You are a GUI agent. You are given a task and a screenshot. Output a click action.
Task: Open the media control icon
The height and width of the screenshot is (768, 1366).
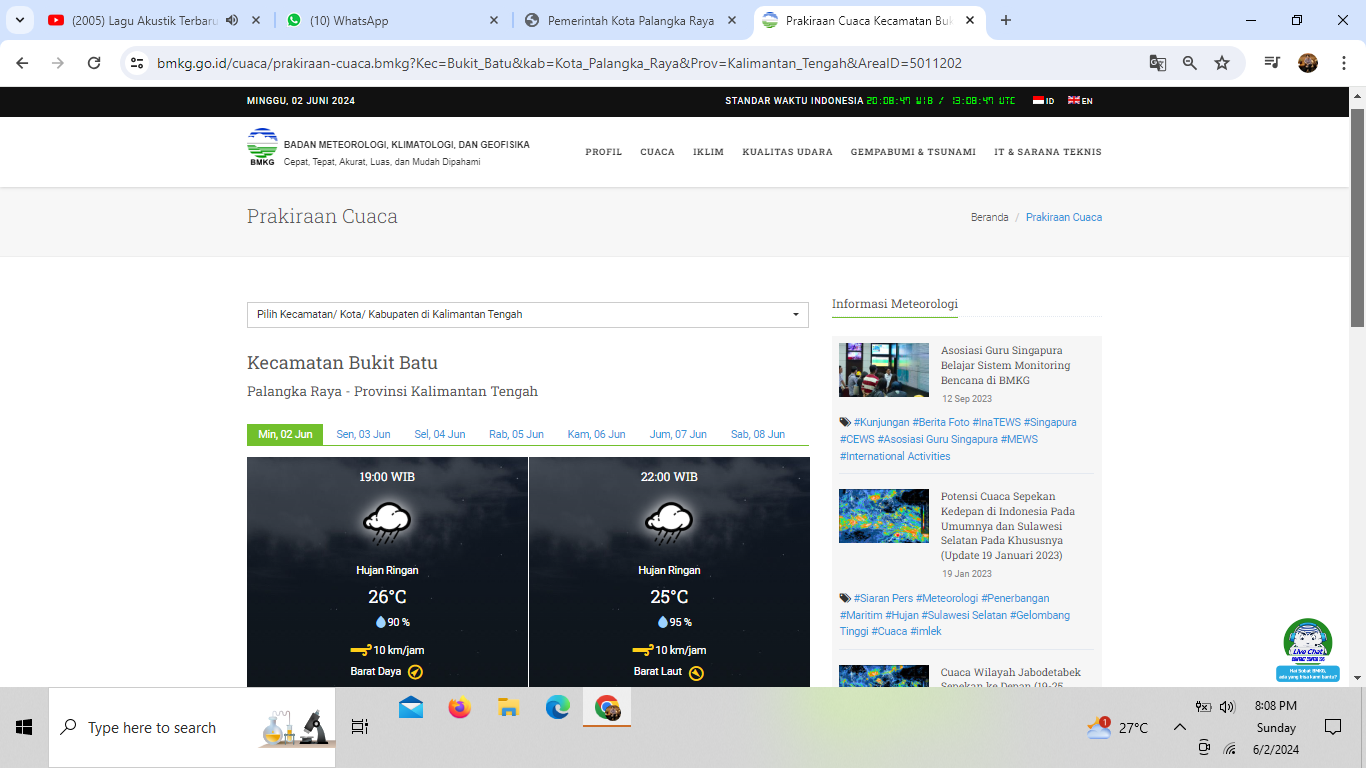coord(1272,63)
